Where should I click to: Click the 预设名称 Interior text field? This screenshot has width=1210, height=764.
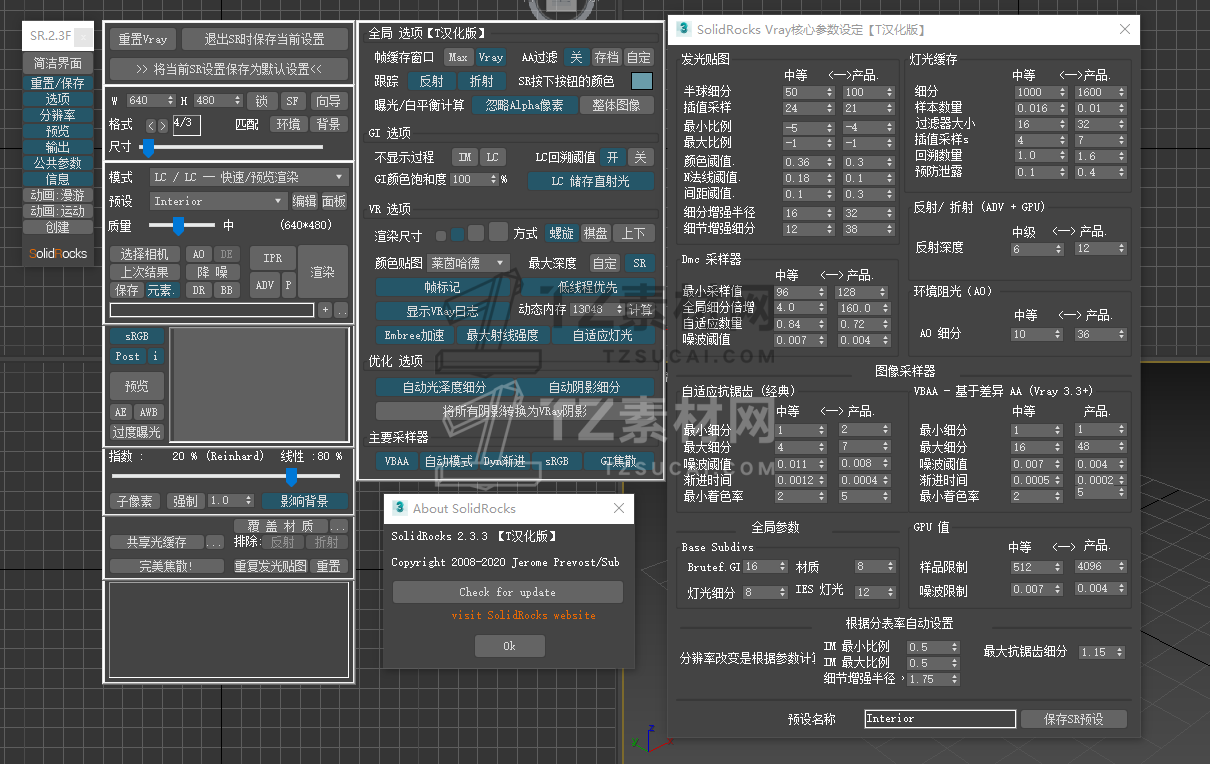939,718
